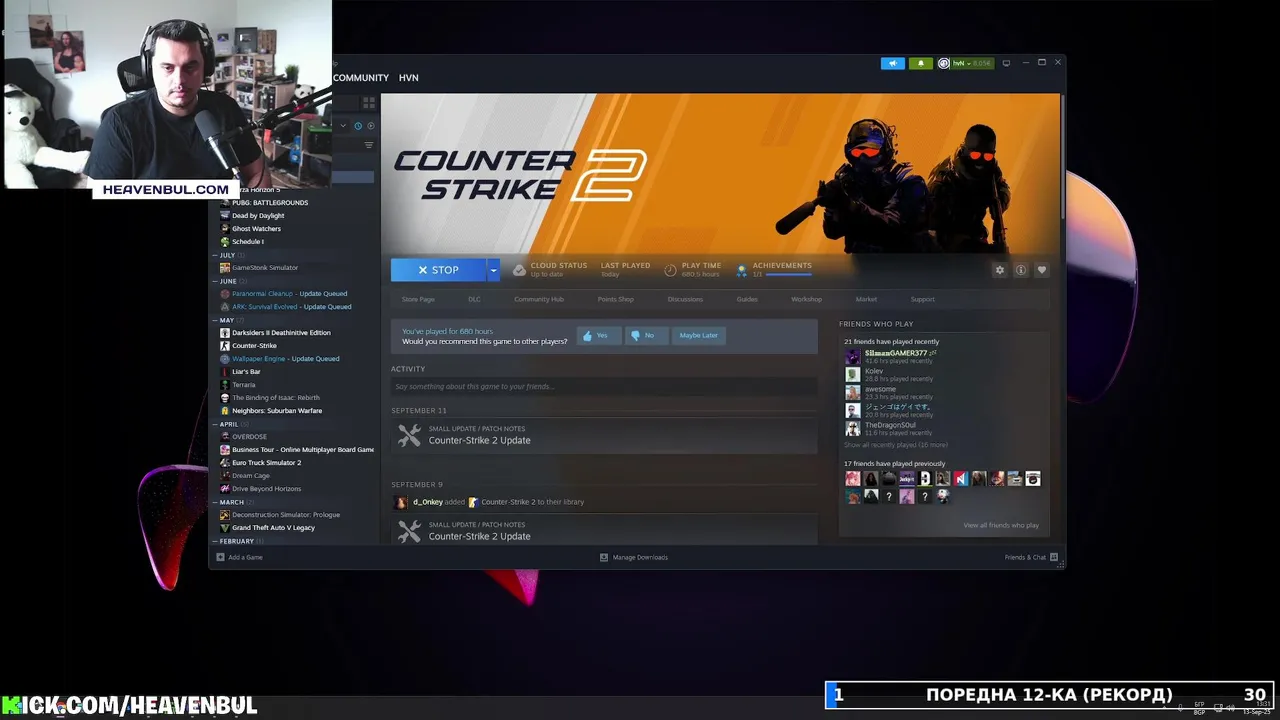The image size is (1280, 720).
Task: Open friend Kolev's profile avatar
Action: pyautogui.click(x=852, y=375)
